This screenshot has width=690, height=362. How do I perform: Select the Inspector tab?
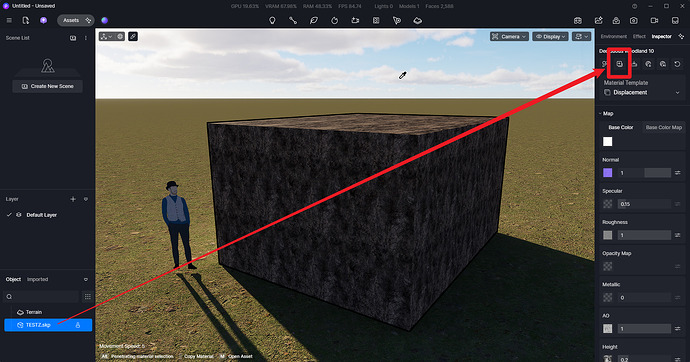[x=661, y=37]
